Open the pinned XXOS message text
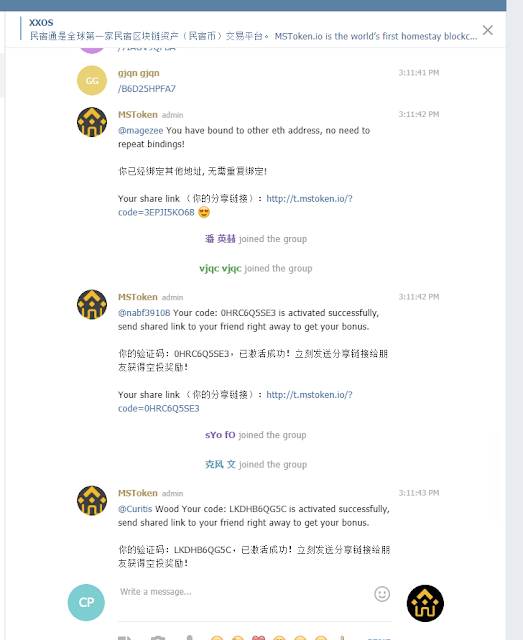The width and height of the screenshot is (523, 640). [253, 36]
